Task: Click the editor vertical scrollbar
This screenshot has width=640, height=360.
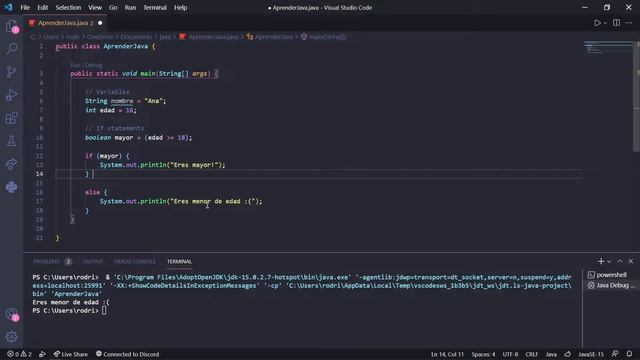Action: (636, 96)
